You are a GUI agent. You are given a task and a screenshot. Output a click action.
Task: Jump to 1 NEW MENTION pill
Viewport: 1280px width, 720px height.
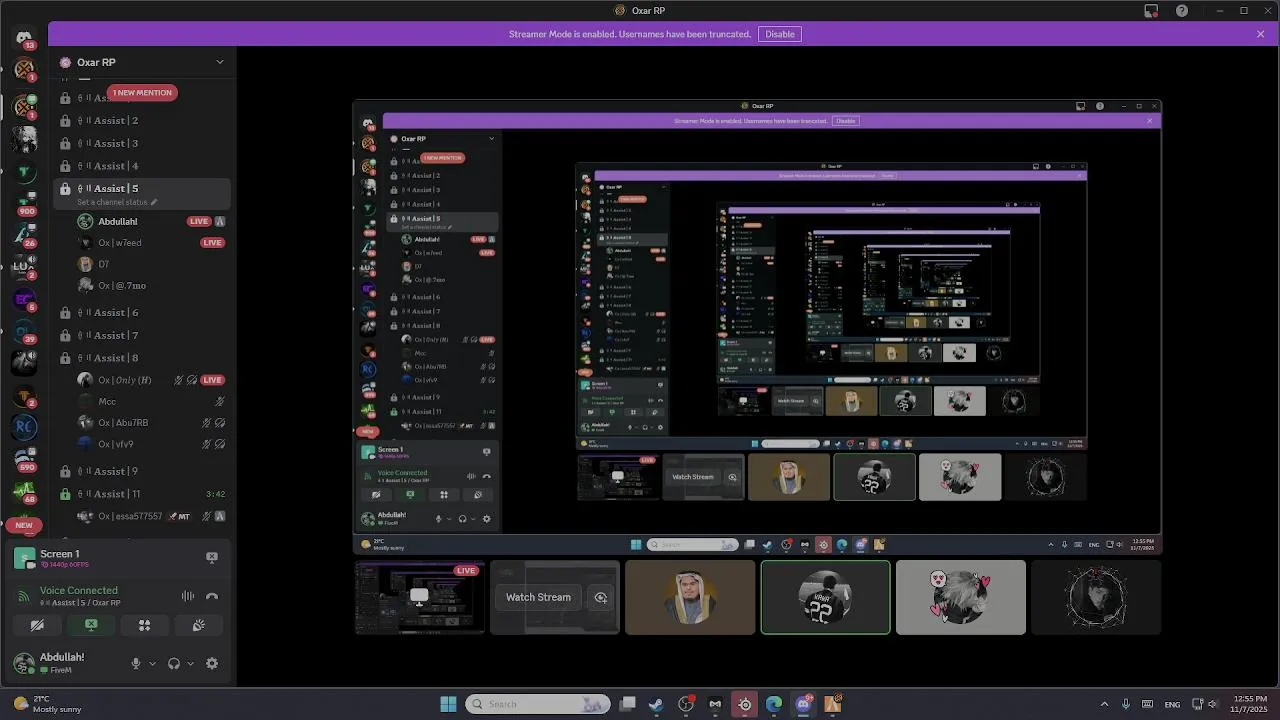[x=142, y=93]
